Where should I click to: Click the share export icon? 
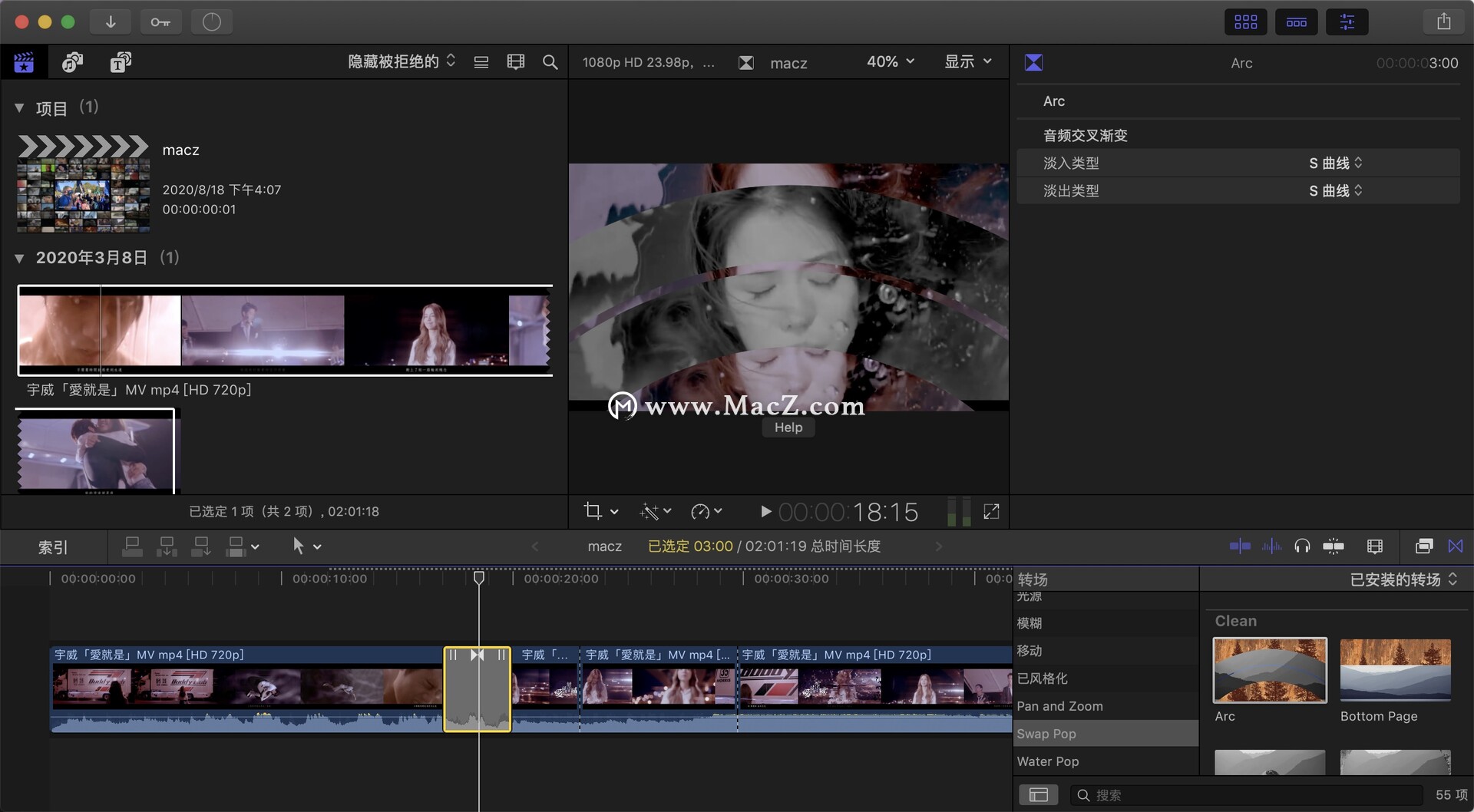pyautogui.click(x=1444, y=21)
